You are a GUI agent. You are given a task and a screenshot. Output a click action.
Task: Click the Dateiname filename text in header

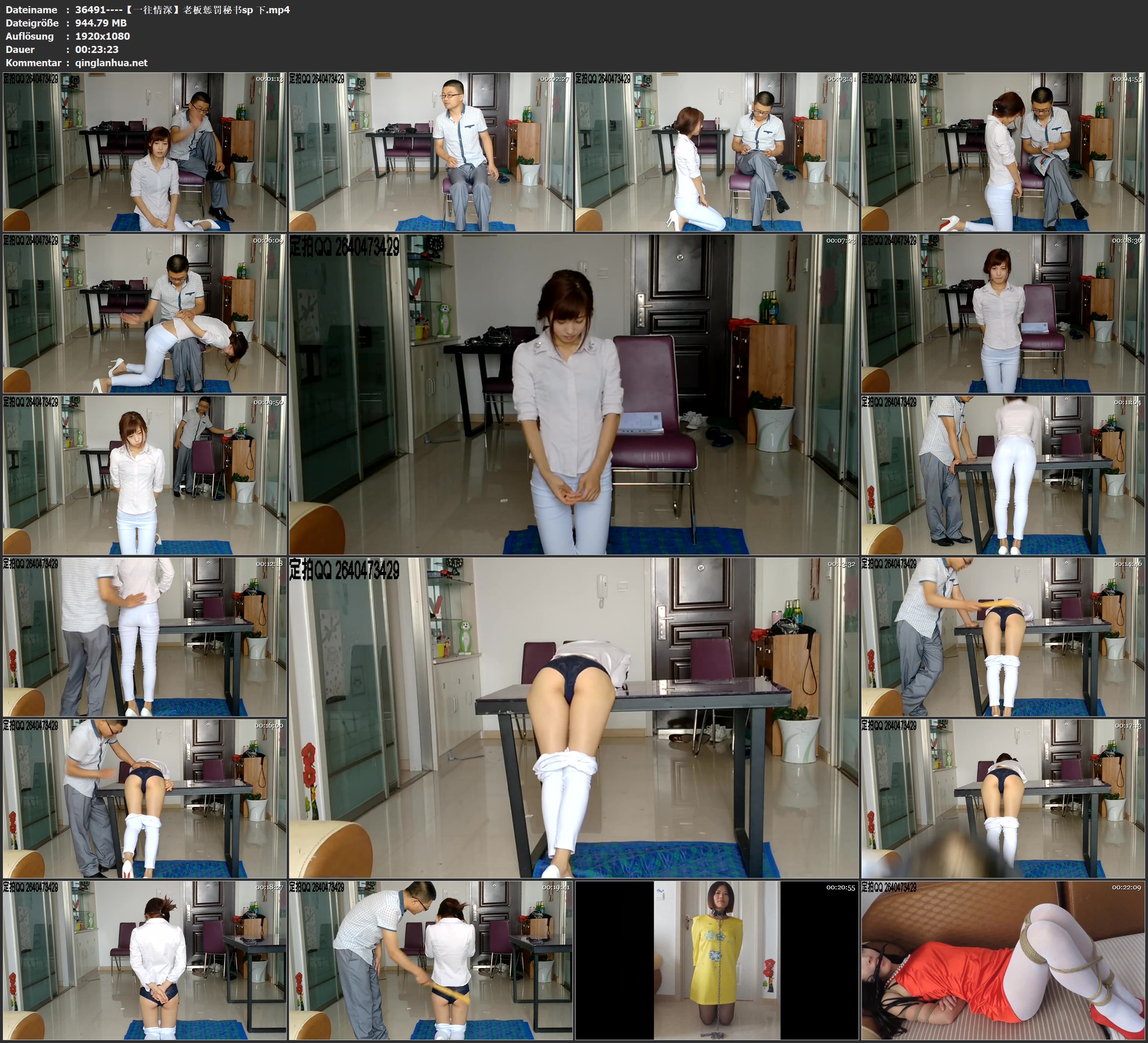click(182, 9)
